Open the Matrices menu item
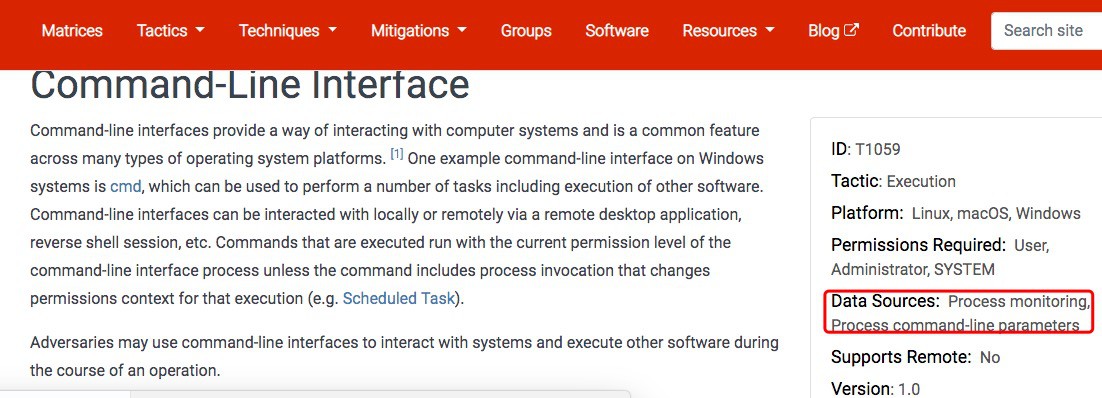 tap(72, 31)
